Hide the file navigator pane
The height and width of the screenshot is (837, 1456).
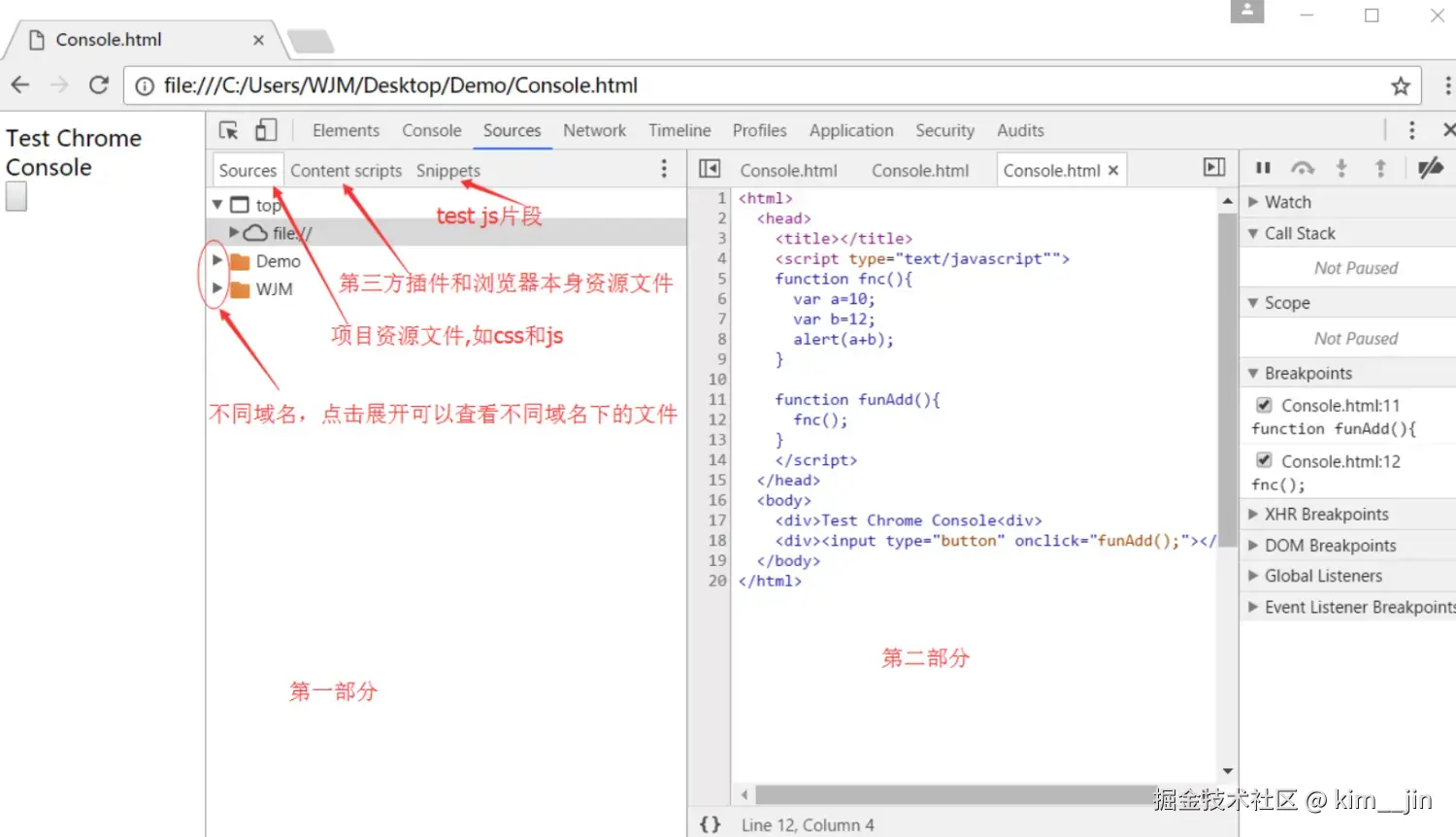coord(710,169)
